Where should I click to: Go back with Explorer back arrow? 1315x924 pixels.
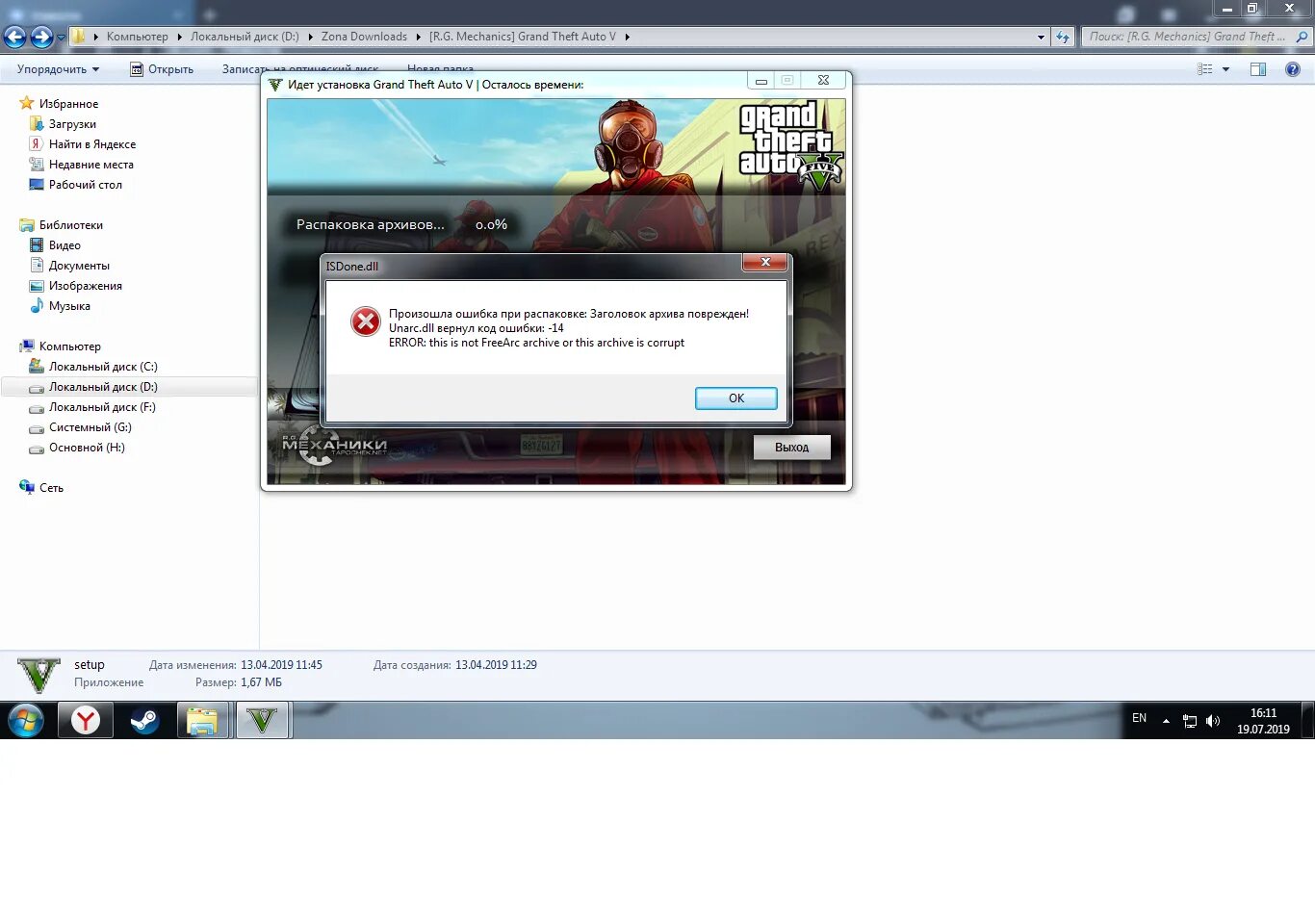click(14, 37)
